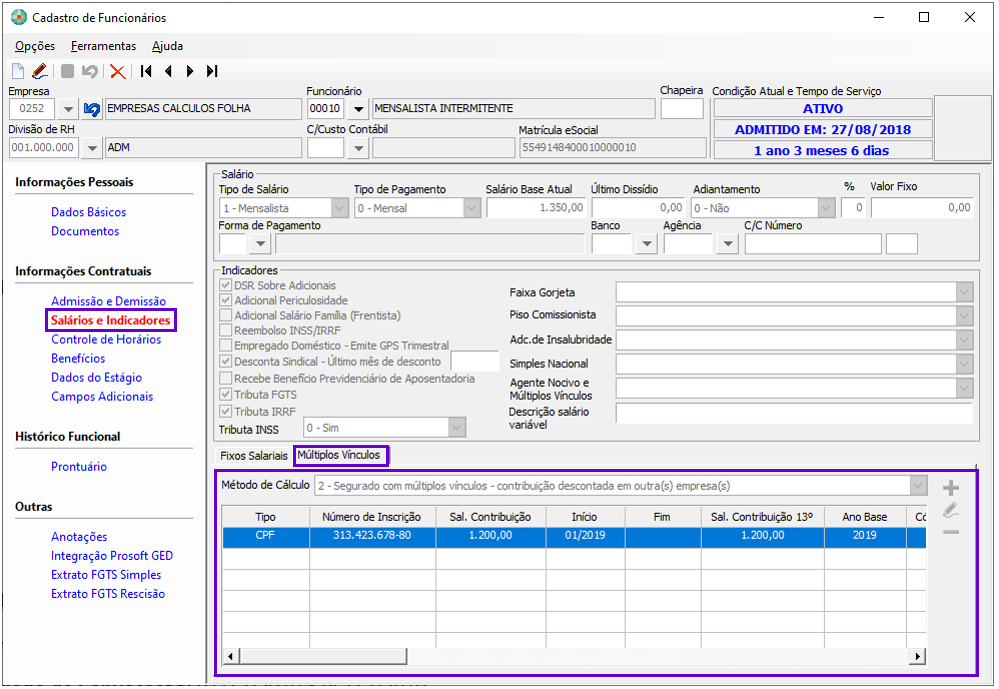999x689 pixels.
Task: Open the Tributa INSS dropdown
Action: click(x=457, y=428)
